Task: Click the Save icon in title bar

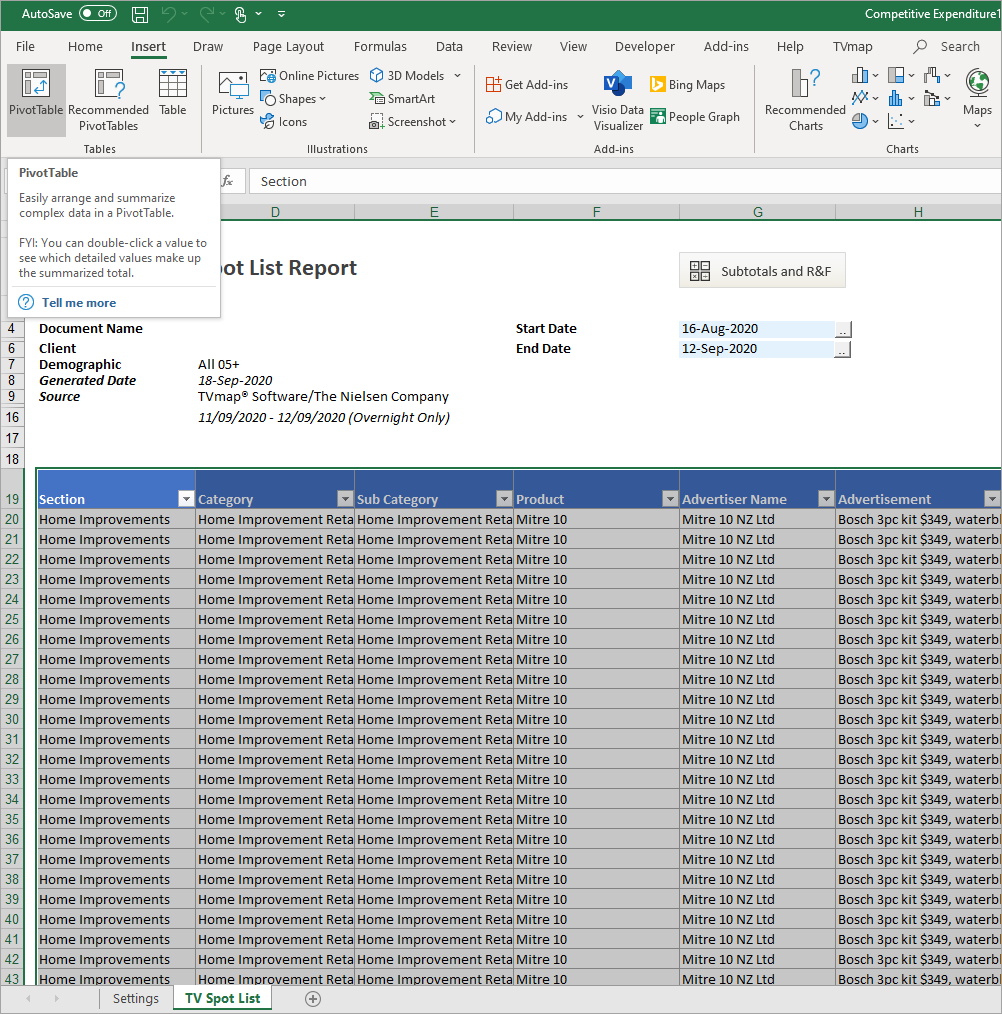Action: pyautogui.click(x=140, y=14)
